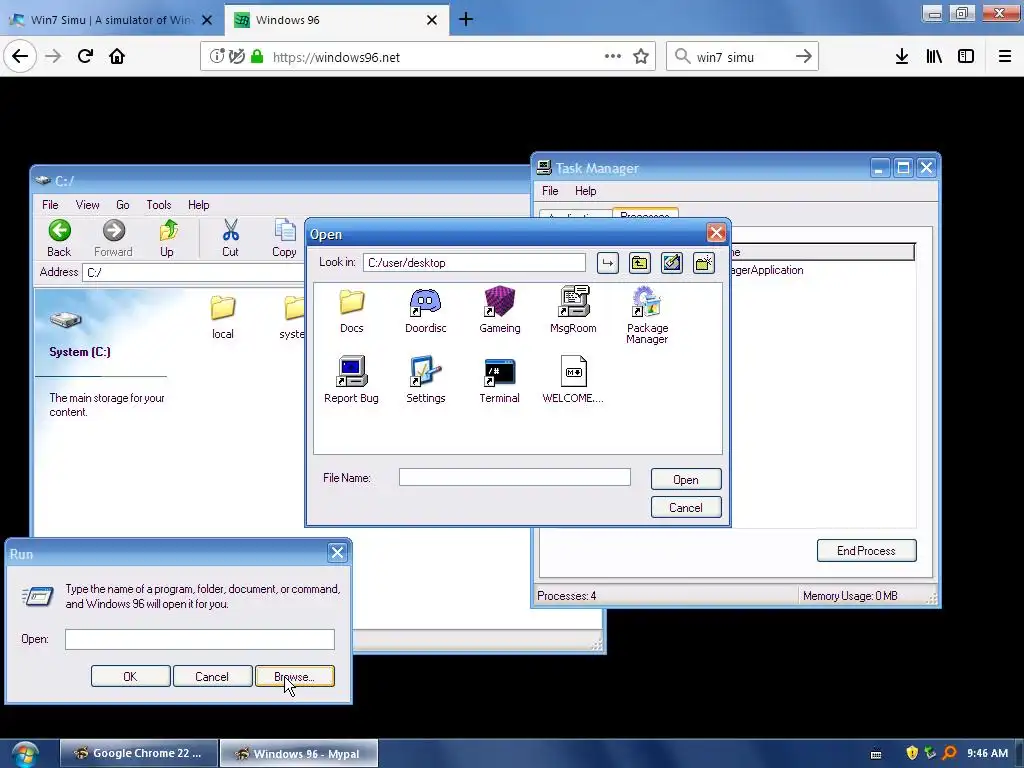Click the Look in path field

(x=474, y=263)
